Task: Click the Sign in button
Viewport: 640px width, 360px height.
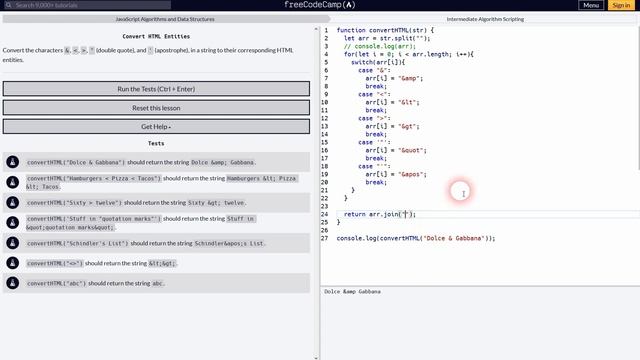Action: click(x=621, y=5)
